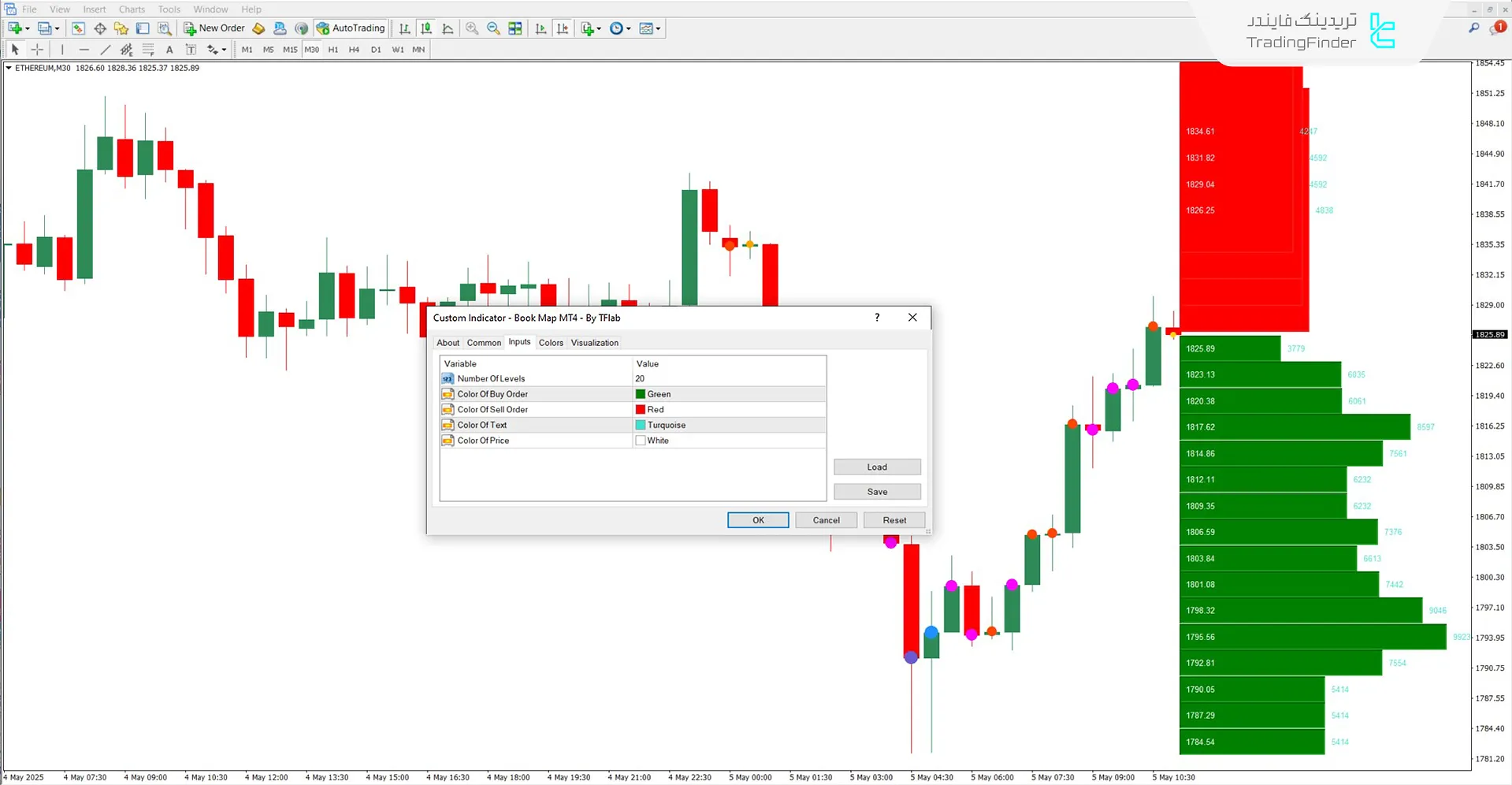Open the Navigator star-folder icon

(121, 28)
